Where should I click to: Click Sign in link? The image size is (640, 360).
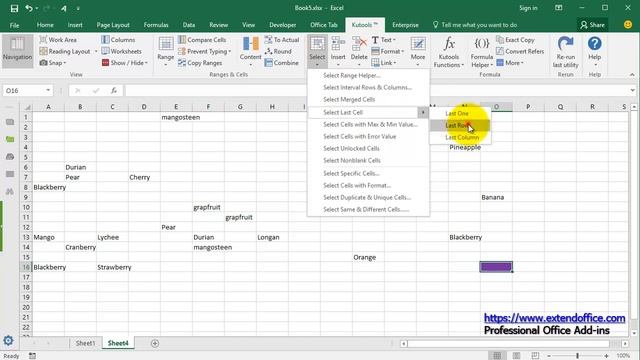point(528,8)
